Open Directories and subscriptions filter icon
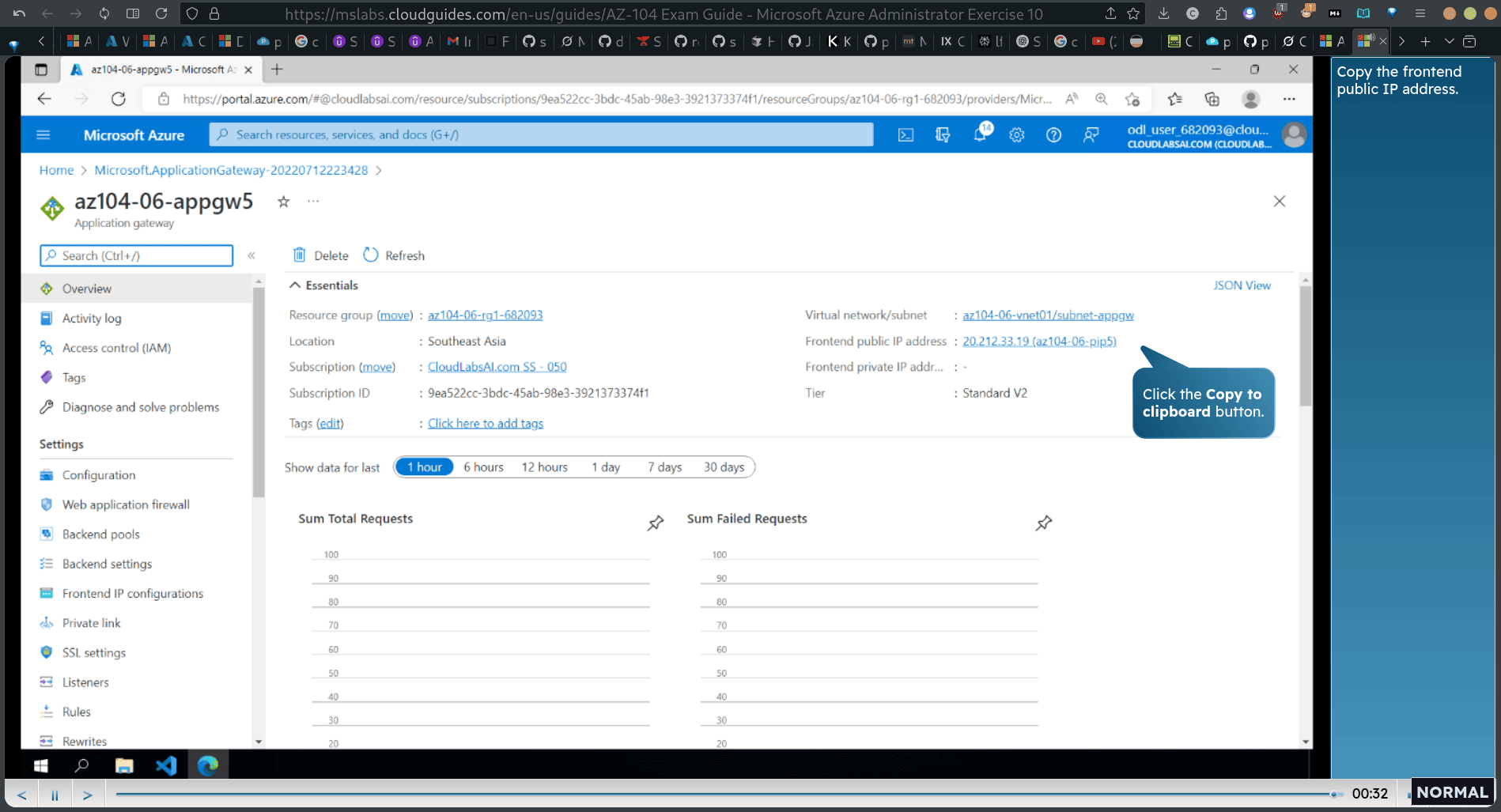 click(943, 135)
